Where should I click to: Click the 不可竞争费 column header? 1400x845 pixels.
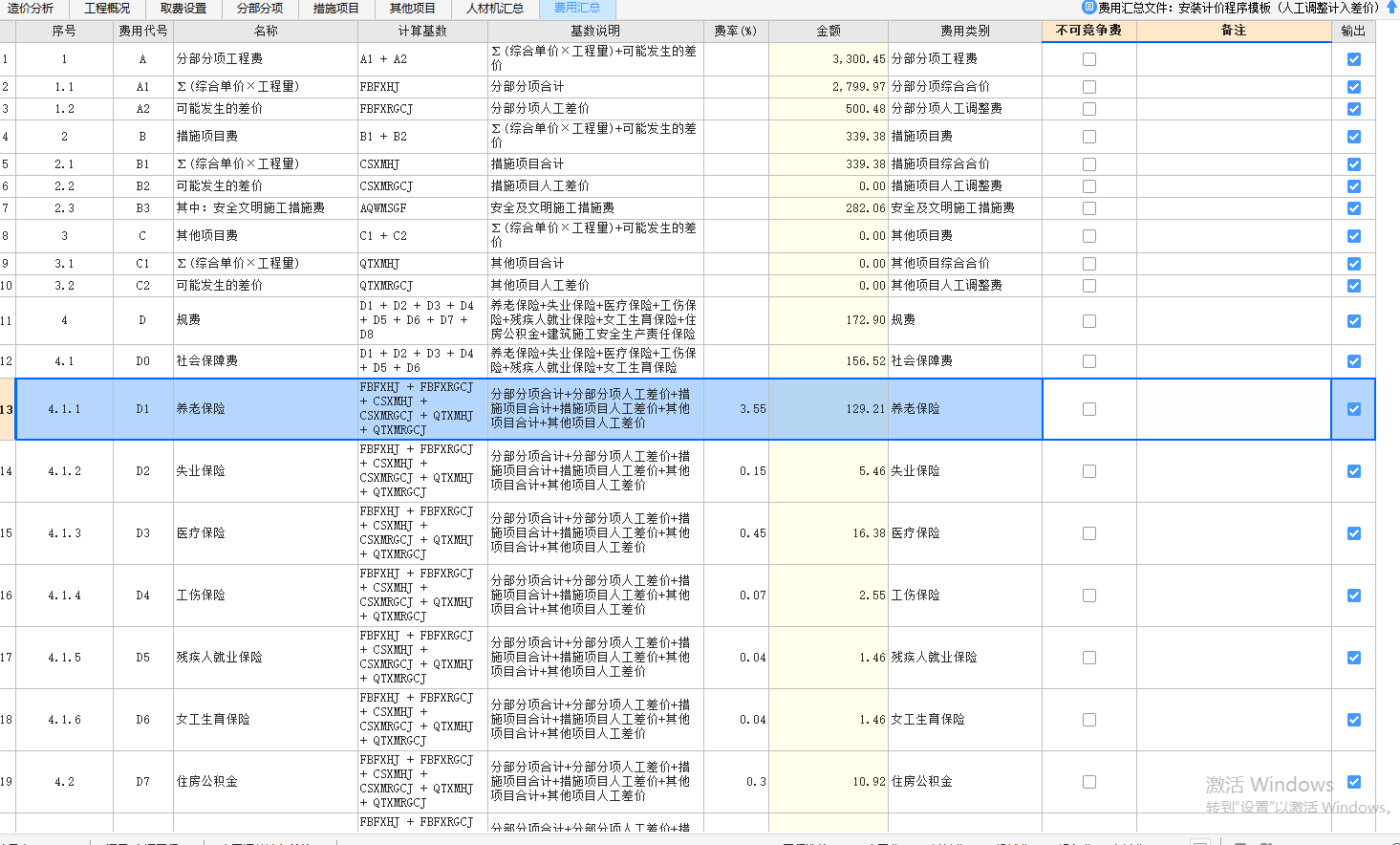[1089, 31]
